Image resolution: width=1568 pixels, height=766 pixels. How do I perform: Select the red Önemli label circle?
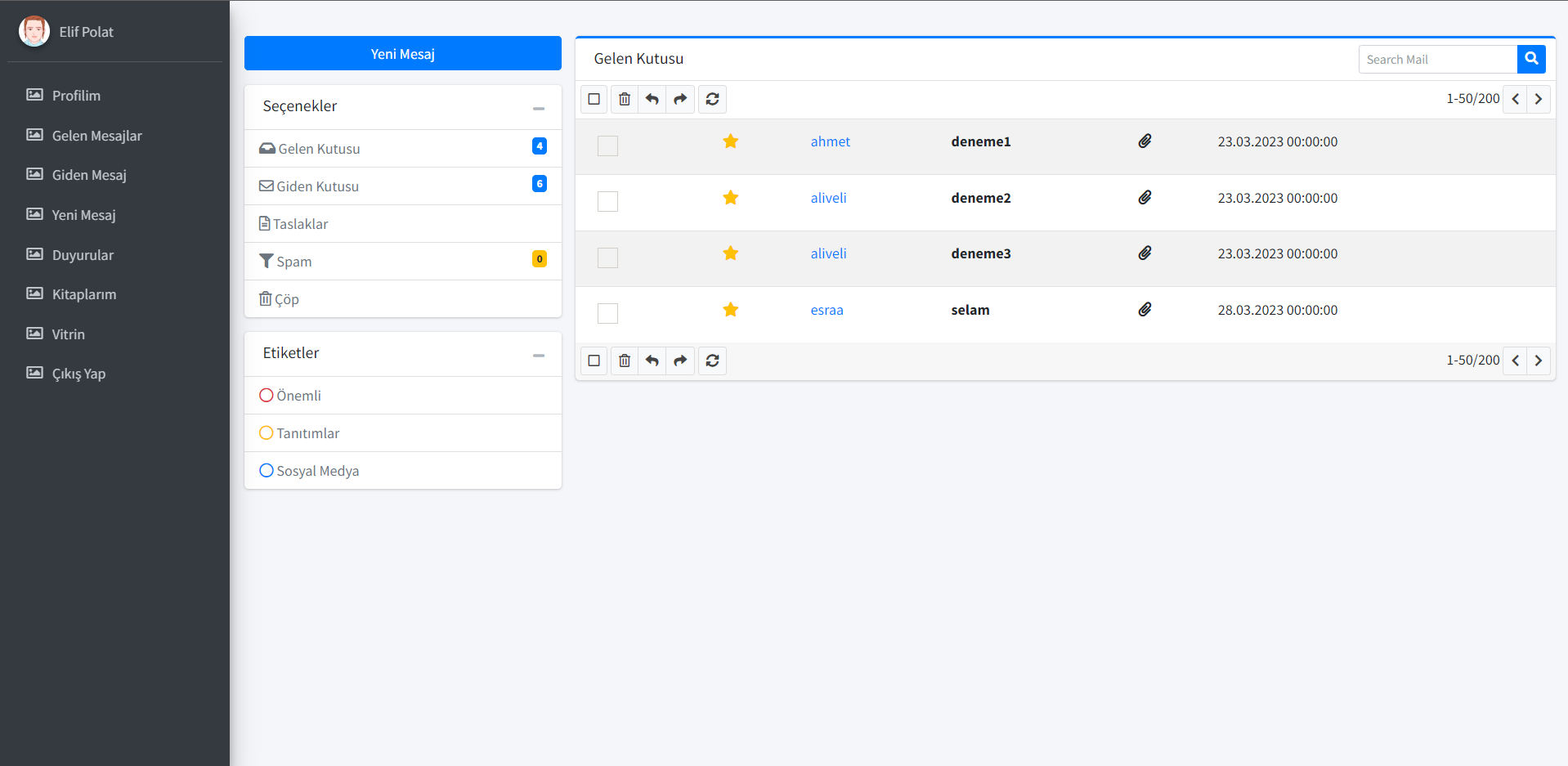pyautogui.click(x=265, y=395)
